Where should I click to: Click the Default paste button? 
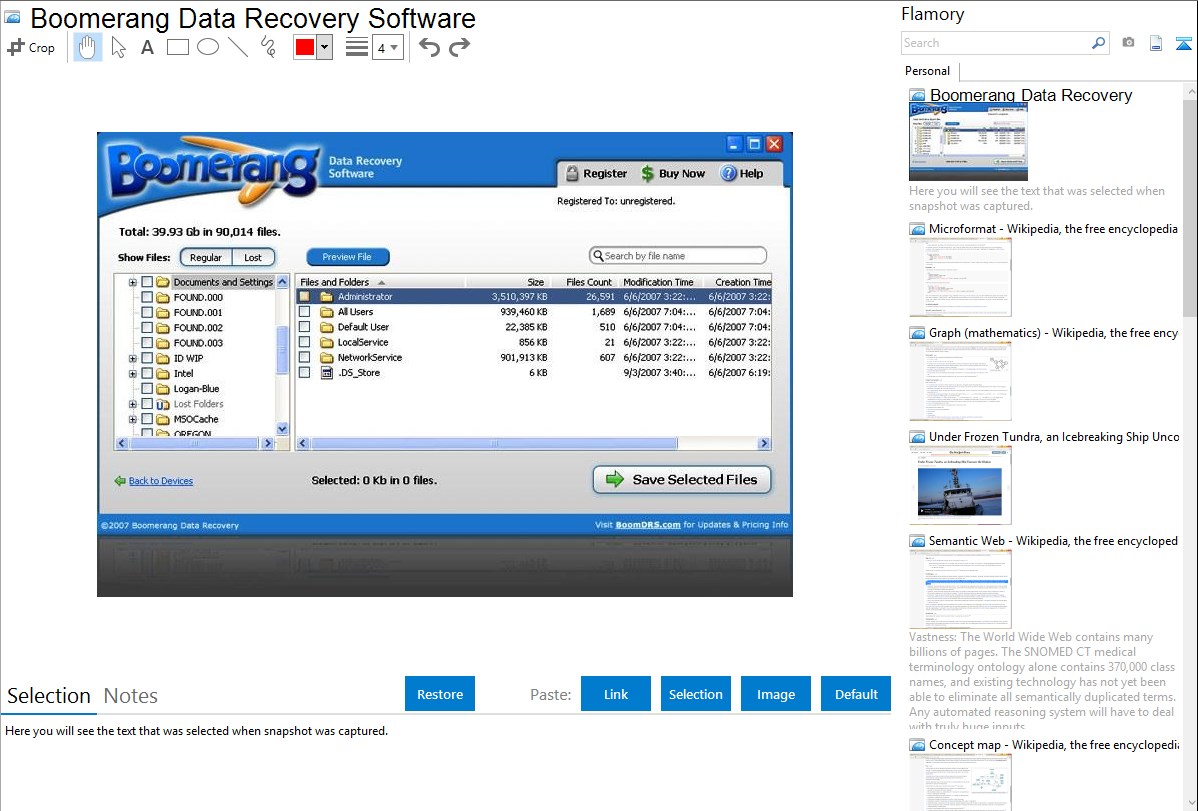pos(856,694)
